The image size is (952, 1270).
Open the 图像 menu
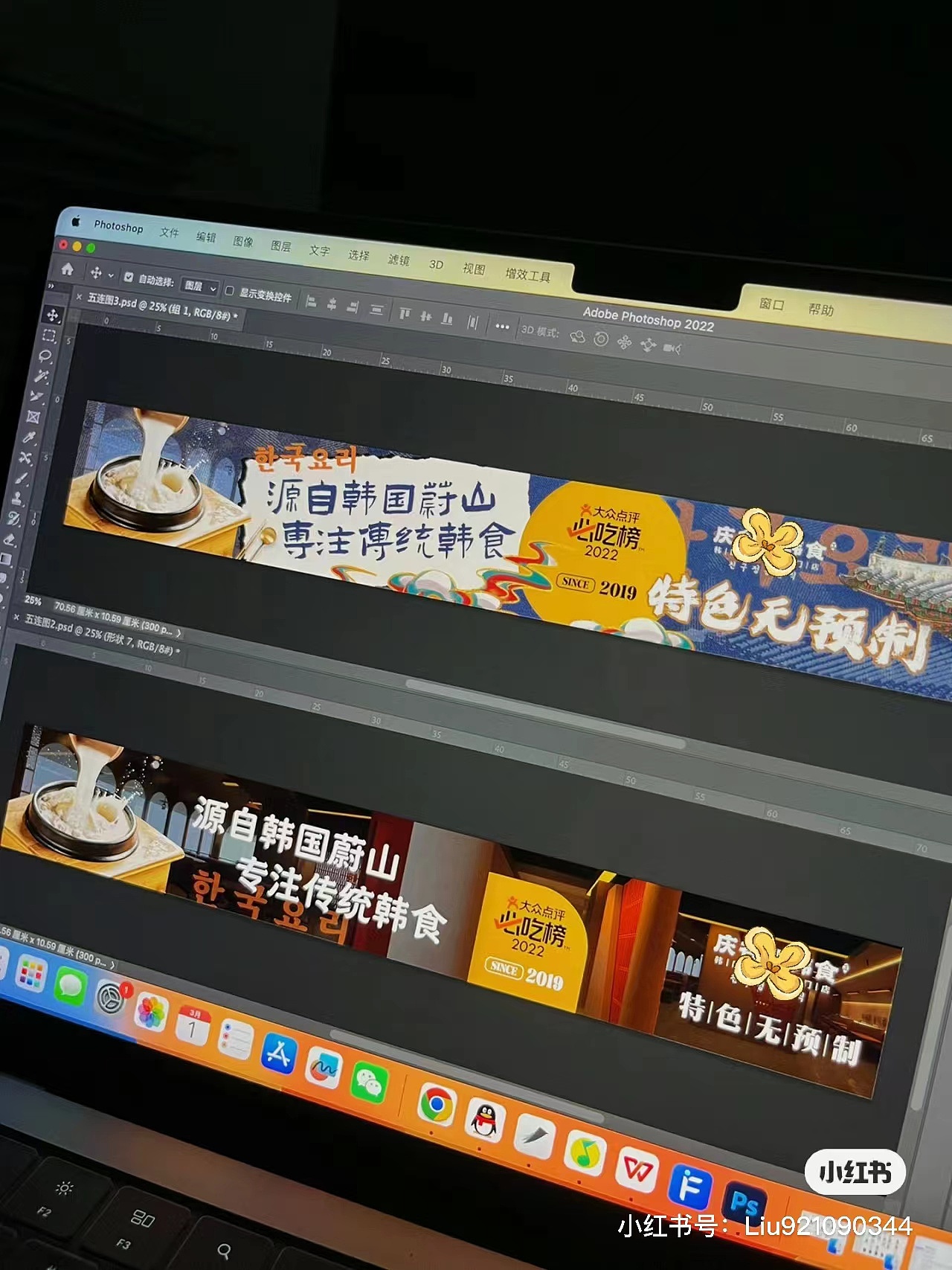[x=243, y=242]
